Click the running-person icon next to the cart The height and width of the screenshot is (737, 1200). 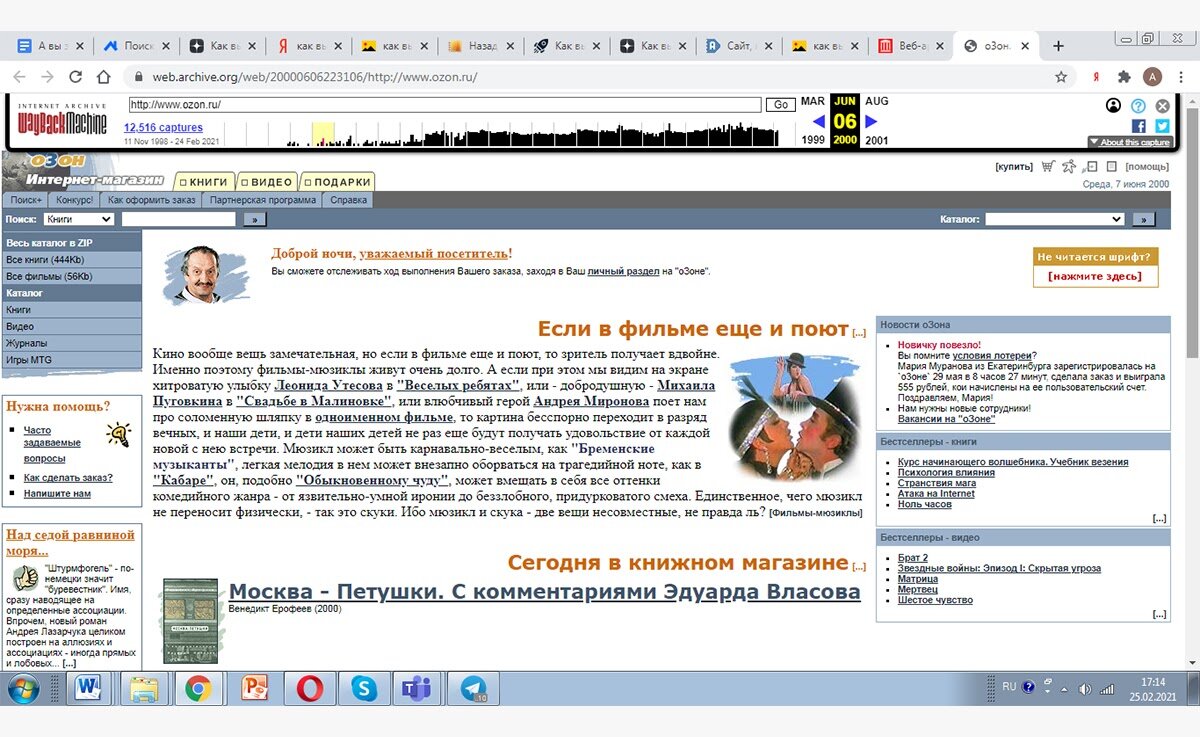coord(1070,166)
